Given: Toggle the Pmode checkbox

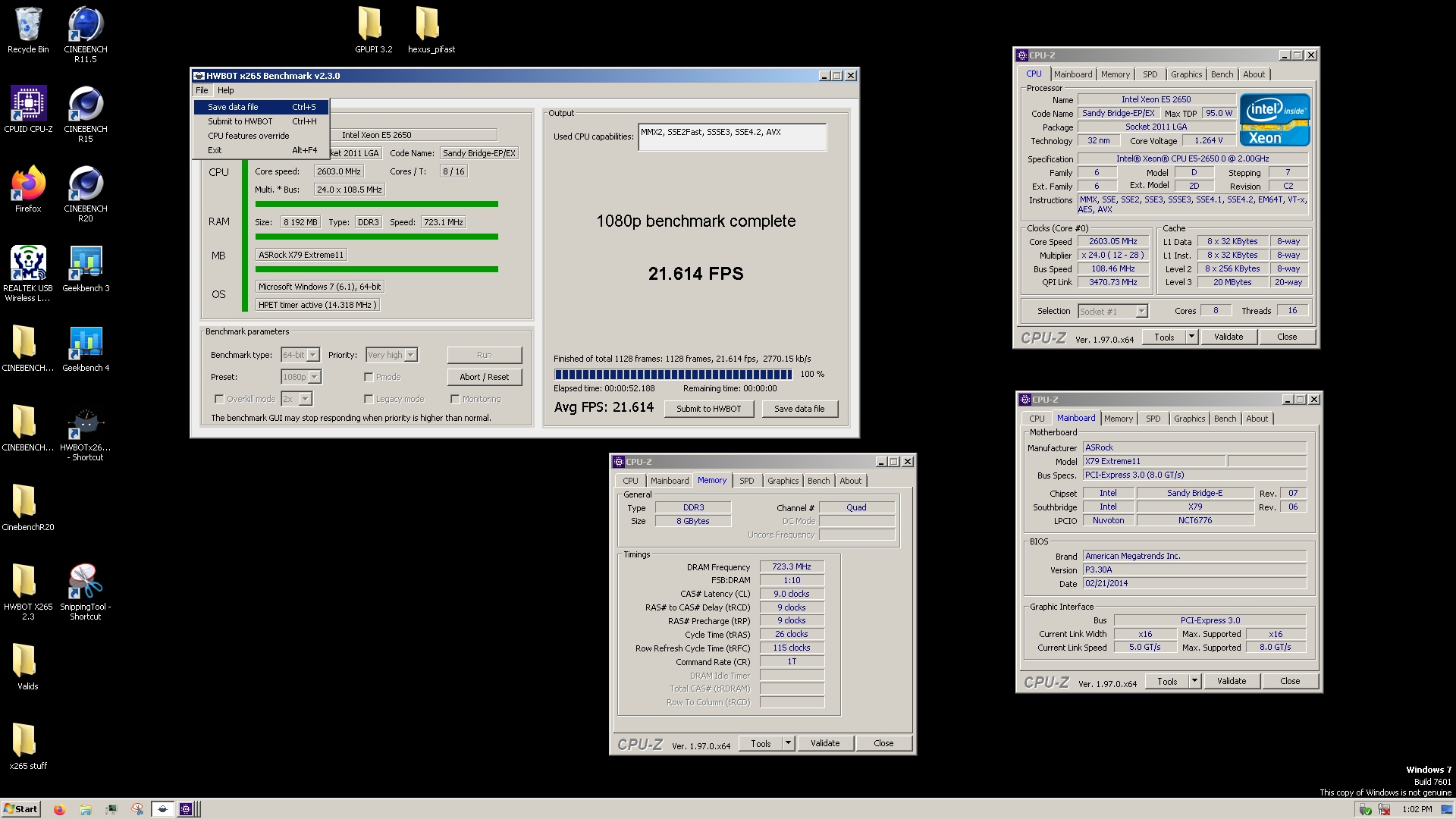Looking at the screenshot, I should click(369, 377).
